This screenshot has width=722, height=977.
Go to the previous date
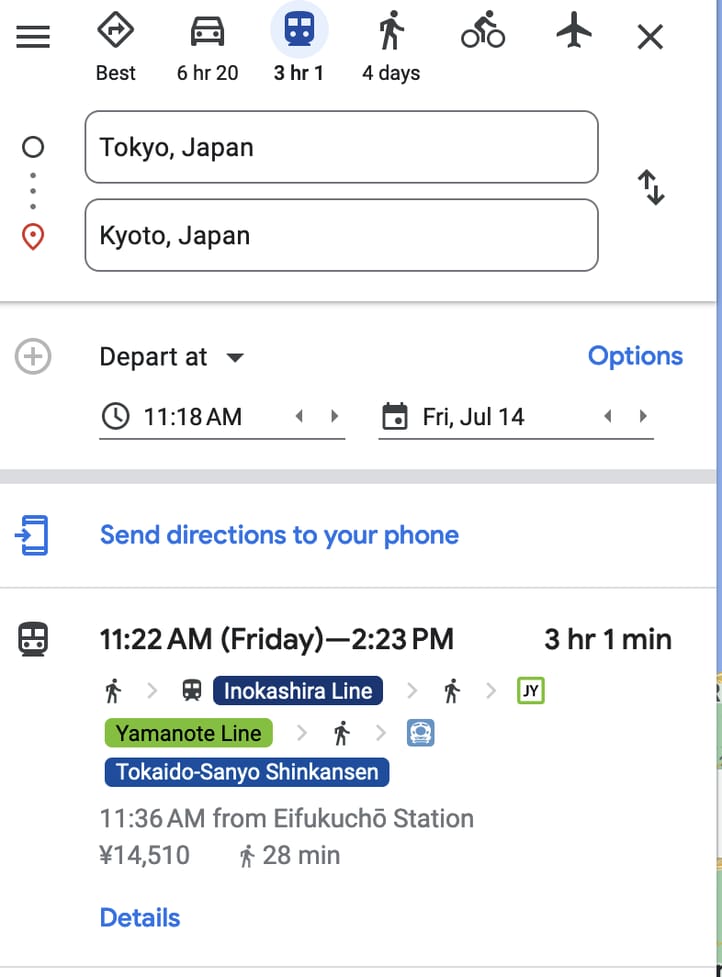coord(607,417)
